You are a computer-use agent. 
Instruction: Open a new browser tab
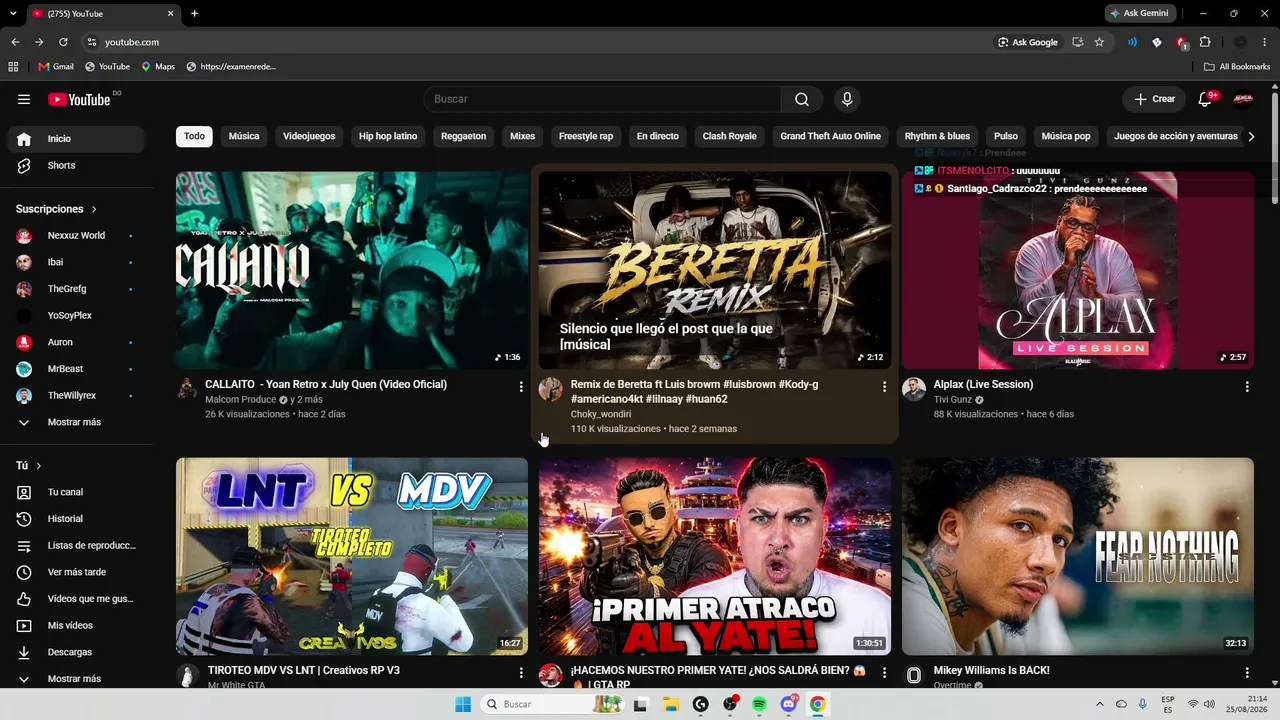click(x=194, y=13)
